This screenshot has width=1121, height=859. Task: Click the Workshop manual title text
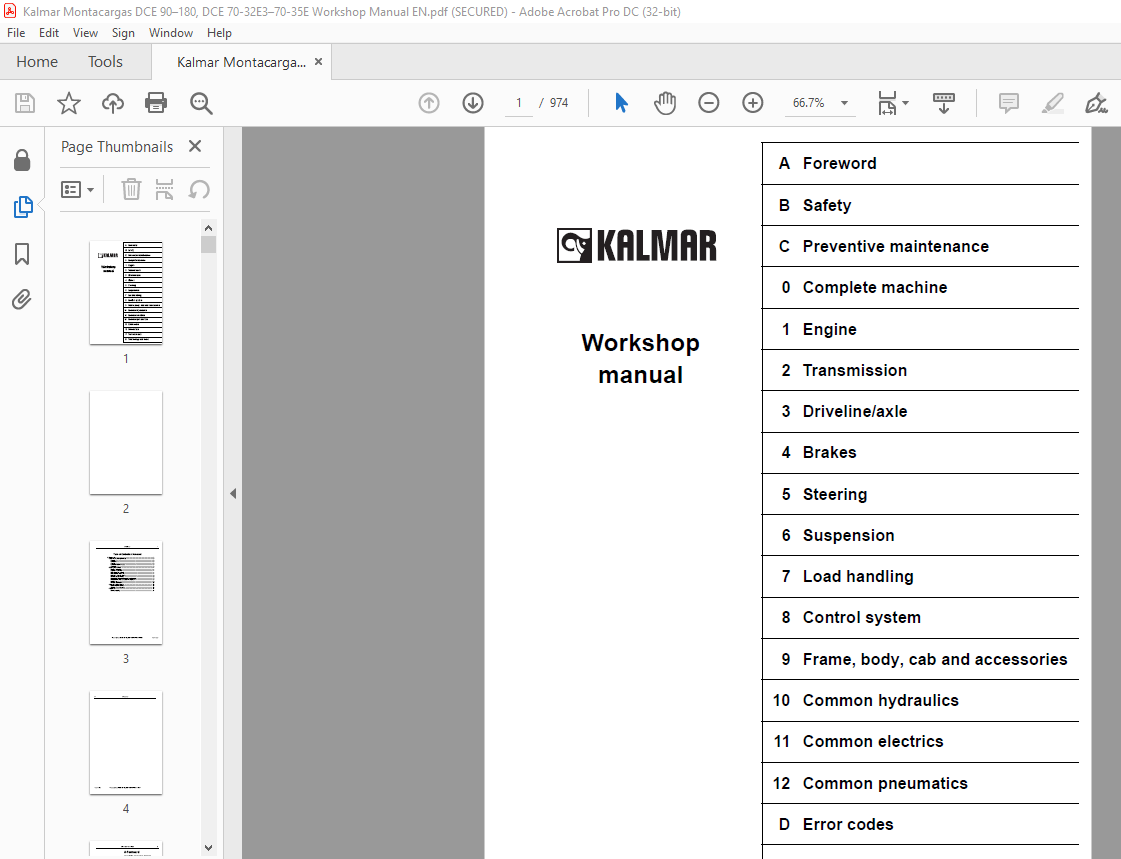[641, 359]
